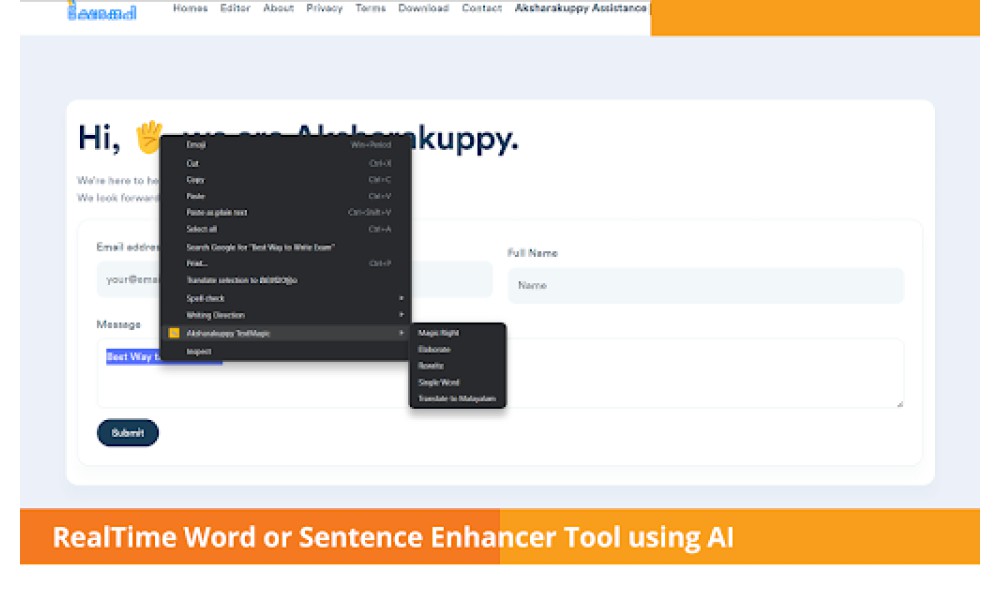The image size is (1000, 600).
Task: Open the About navigation link
Action: (278, 8)
